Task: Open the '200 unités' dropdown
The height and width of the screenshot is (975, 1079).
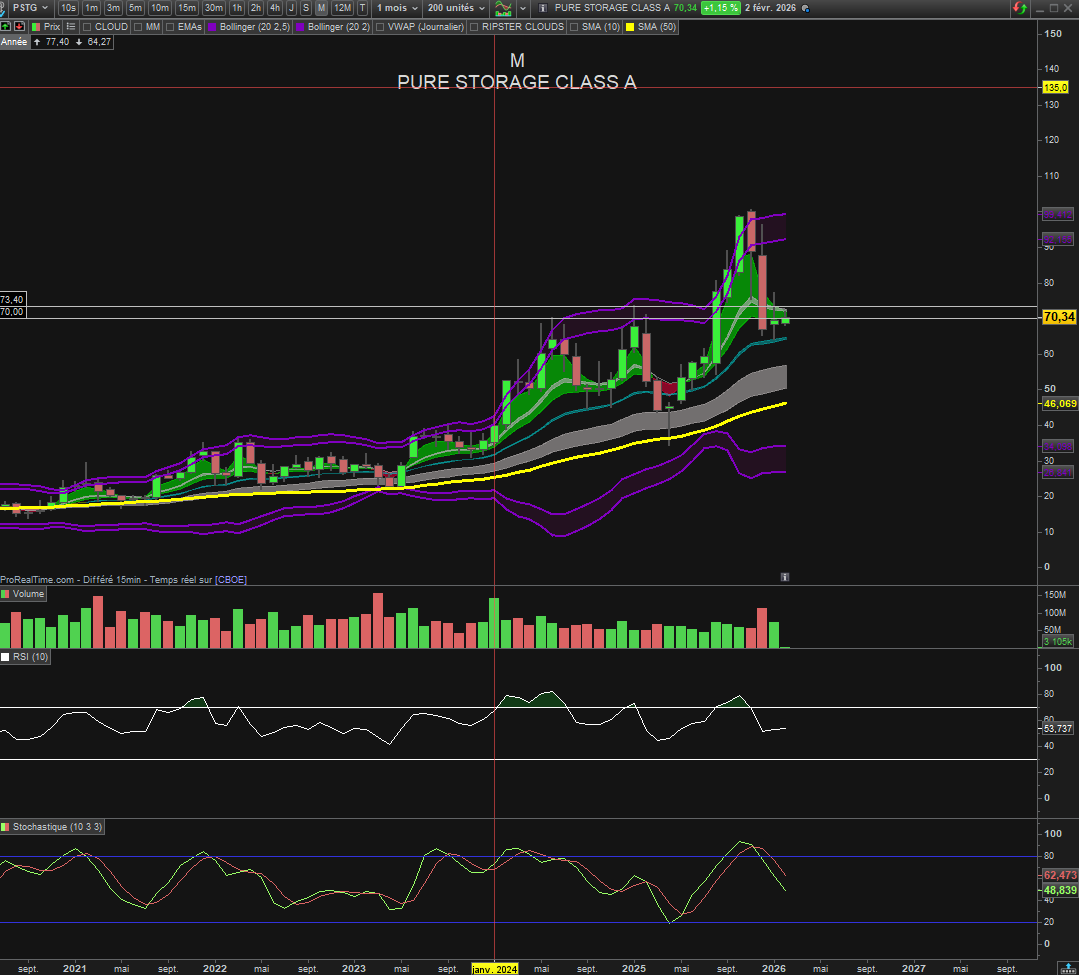Action: [456, 8]
